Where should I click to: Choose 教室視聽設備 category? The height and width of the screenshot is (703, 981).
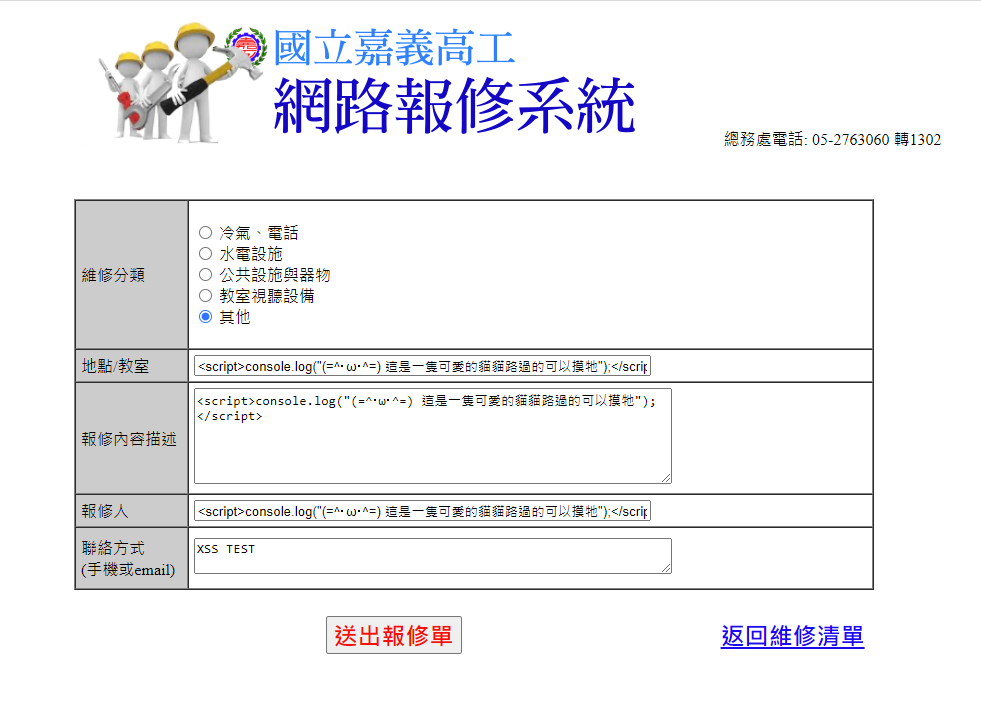click(205, 295)
